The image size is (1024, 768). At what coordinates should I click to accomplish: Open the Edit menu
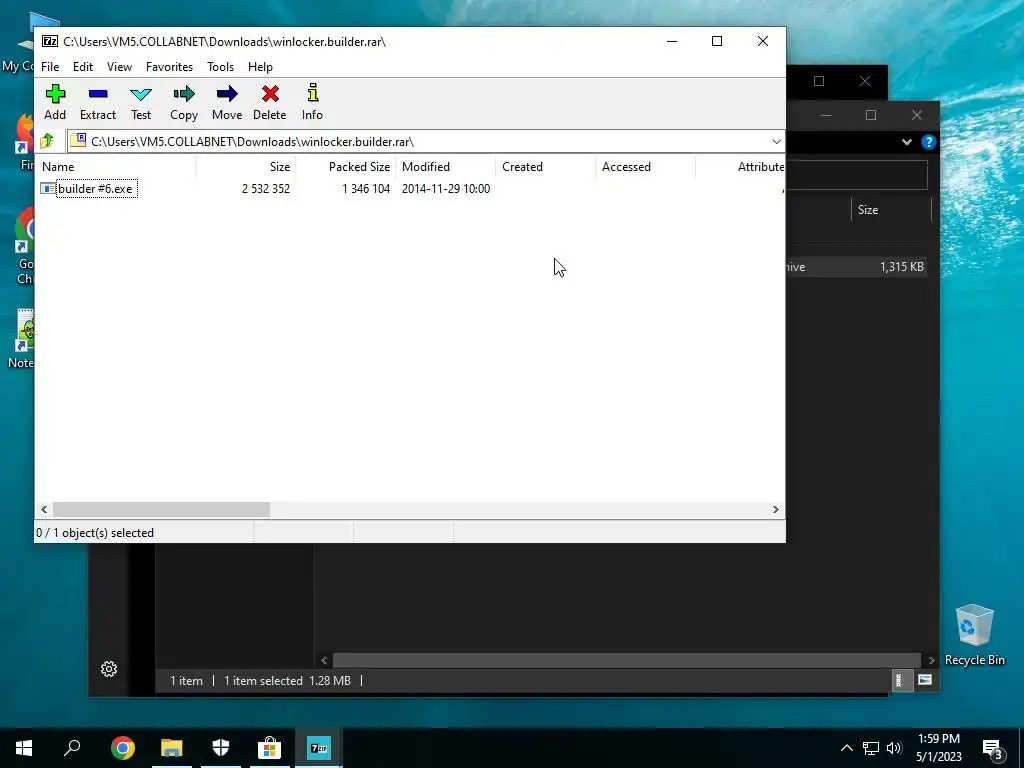[x=83, y=67]
